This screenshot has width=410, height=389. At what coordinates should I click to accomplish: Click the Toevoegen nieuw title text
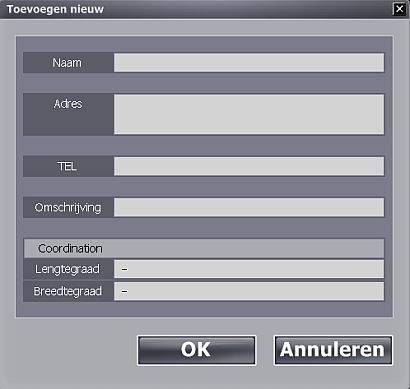(x=55, y=9)
